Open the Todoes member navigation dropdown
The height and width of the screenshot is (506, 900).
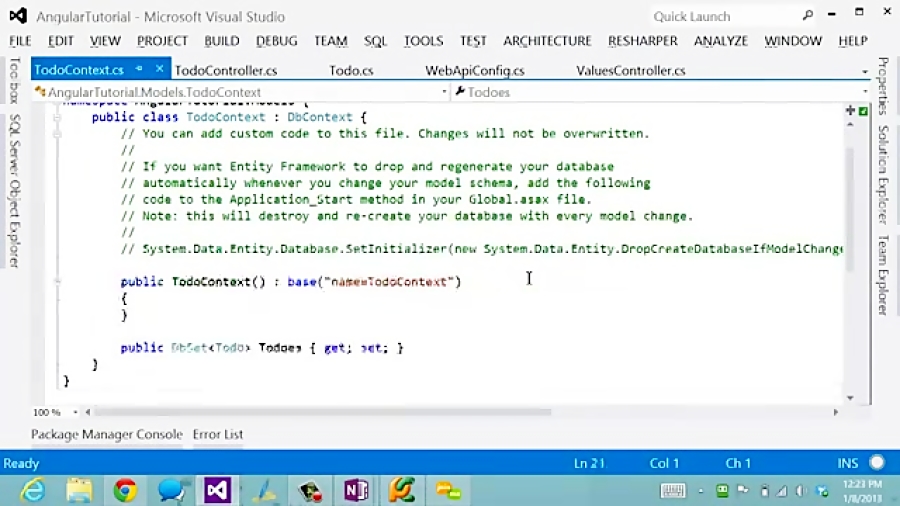(x=865, y=92)
